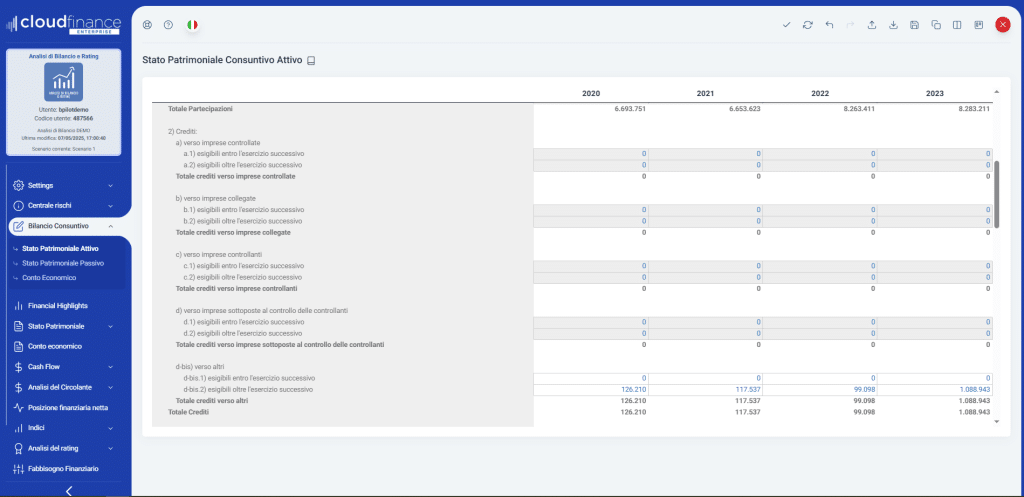Refresh data with the circular arrows icon

click(808, 25)
